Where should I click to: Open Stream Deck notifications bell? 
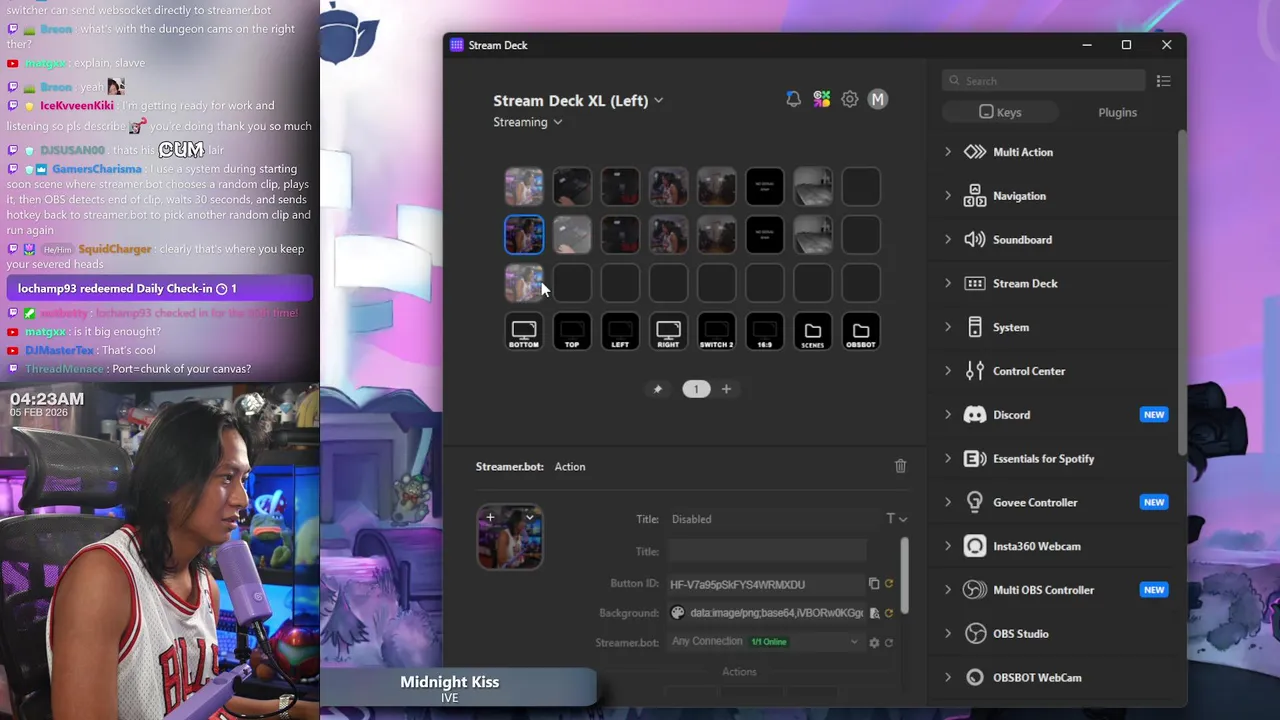793,99
